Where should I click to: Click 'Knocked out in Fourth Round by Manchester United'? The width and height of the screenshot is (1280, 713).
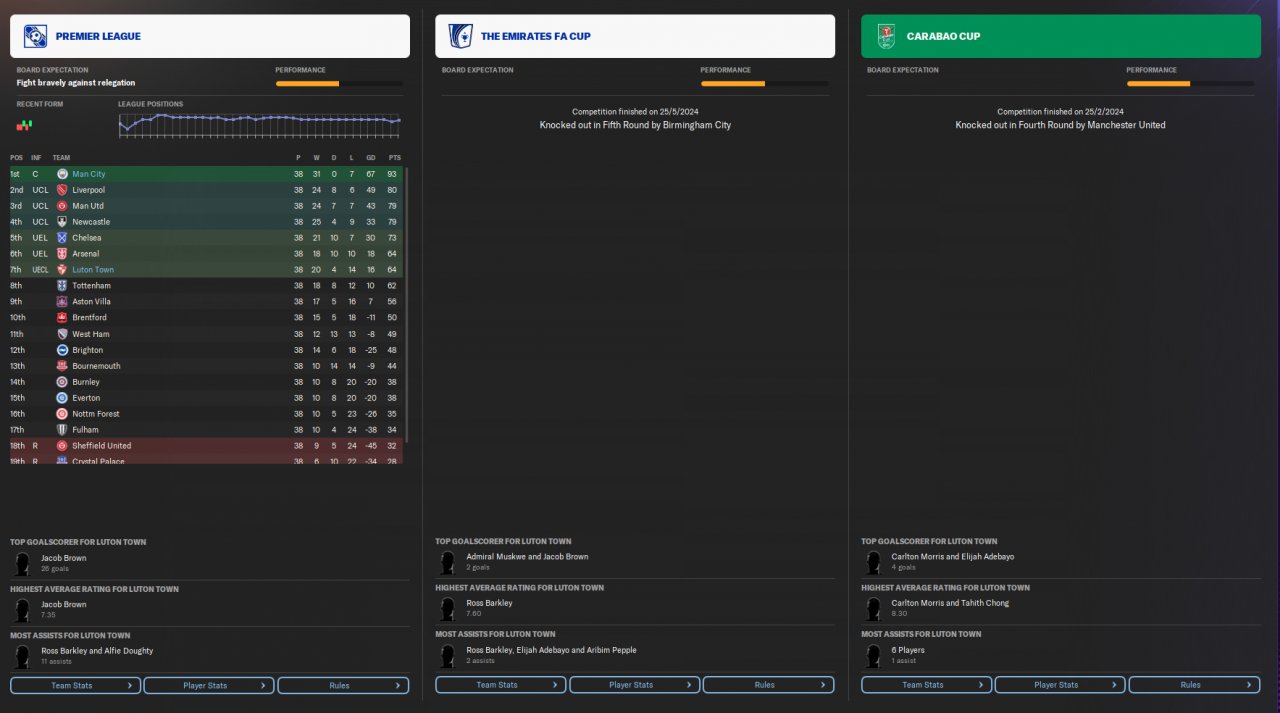(1060, 125)
